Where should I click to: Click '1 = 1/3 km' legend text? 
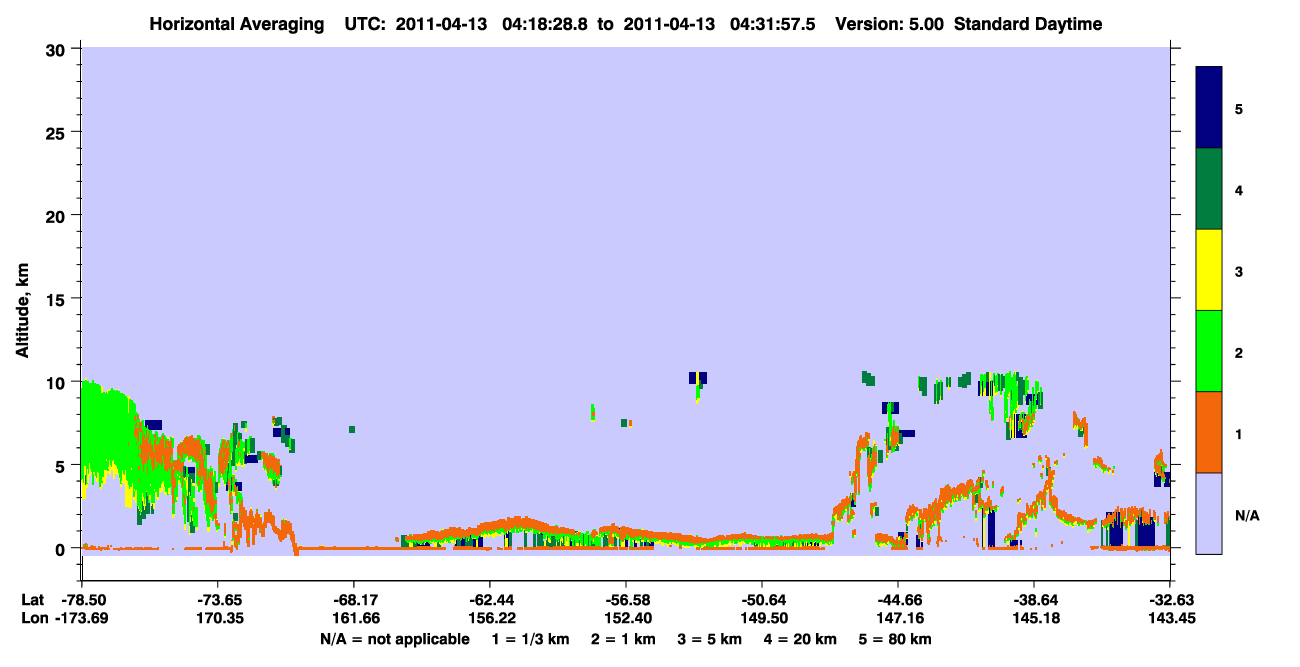tap(530, 639)
